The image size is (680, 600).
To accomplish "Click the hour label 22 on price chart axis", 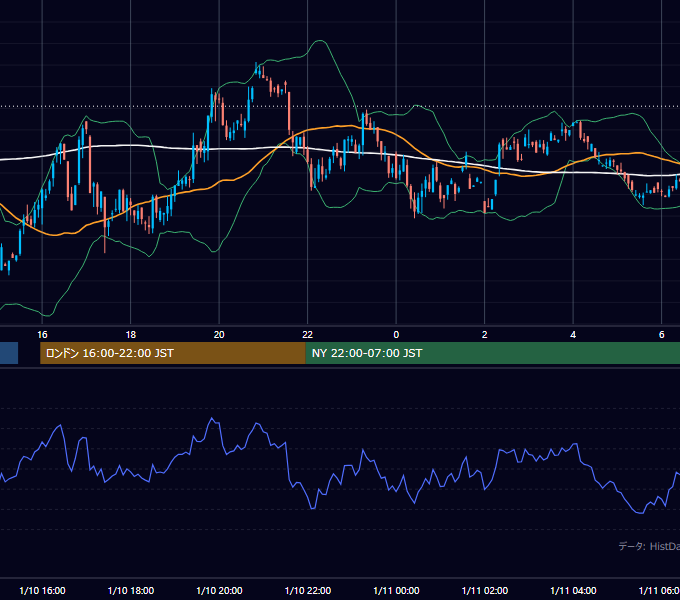I will point(307,335).
